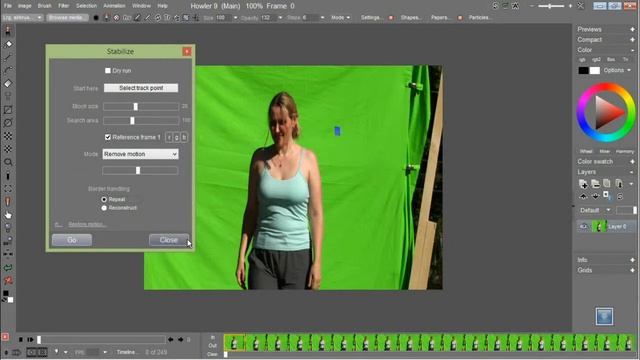Image resolution: width=640 pixels, height=360 pixels.
Task: Move layer up arrow icon
Action: tap(583, 196)
